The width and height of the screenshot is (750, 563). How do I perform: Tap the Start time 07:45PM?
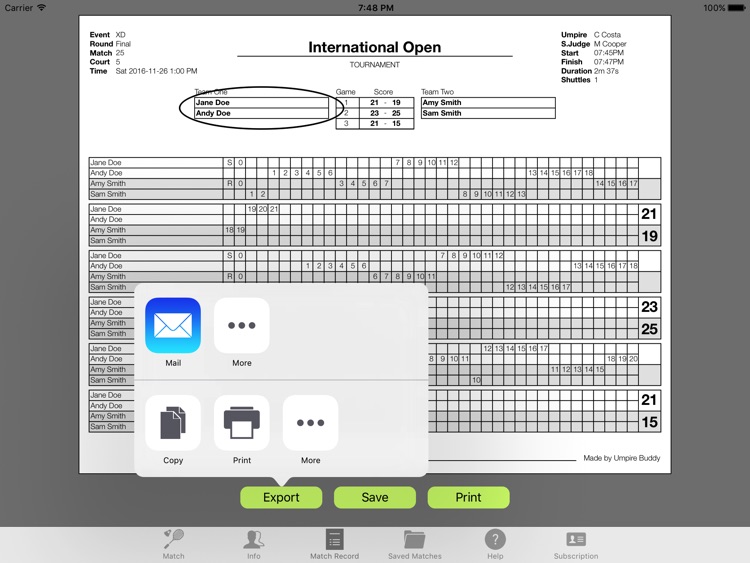tap(608, 53)
